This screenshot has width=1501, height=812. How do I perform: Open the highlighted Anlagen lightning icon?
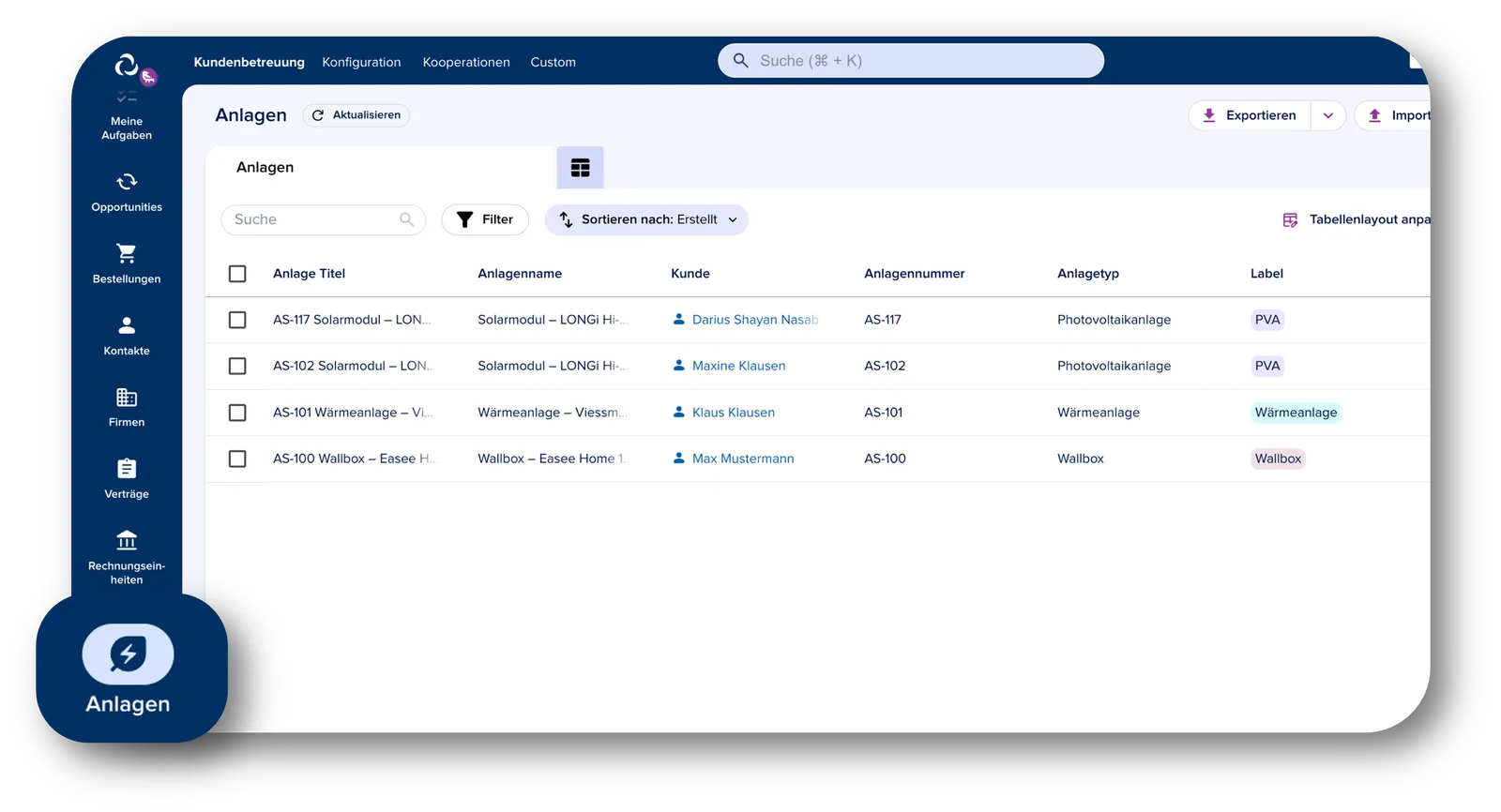click(129, 654)
